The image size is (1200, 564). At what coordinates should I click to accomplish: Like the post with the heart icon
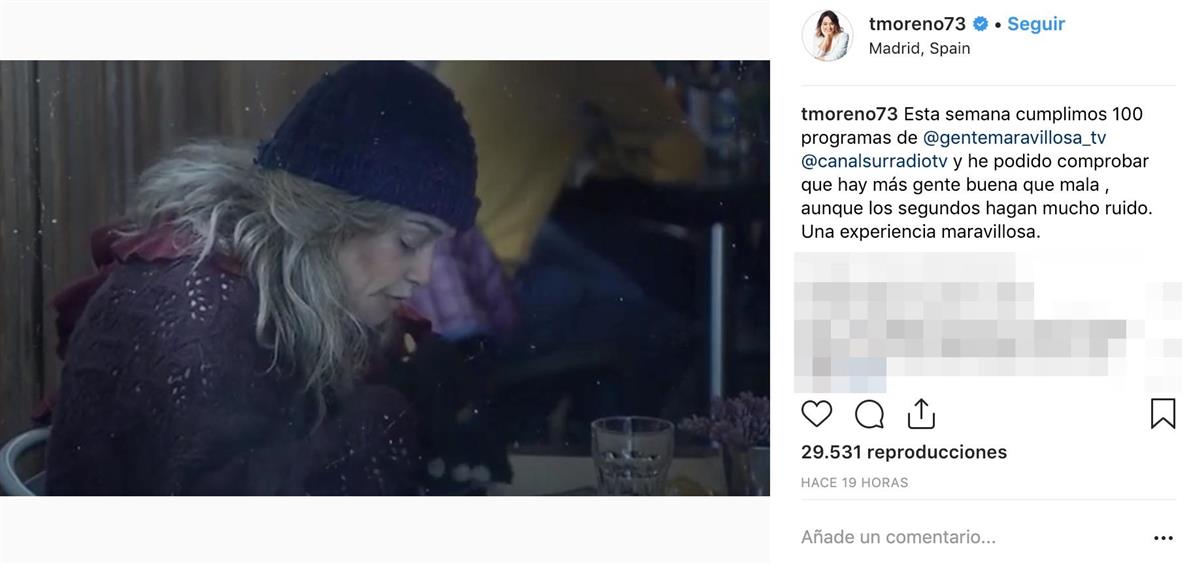(x=817, y=414)
